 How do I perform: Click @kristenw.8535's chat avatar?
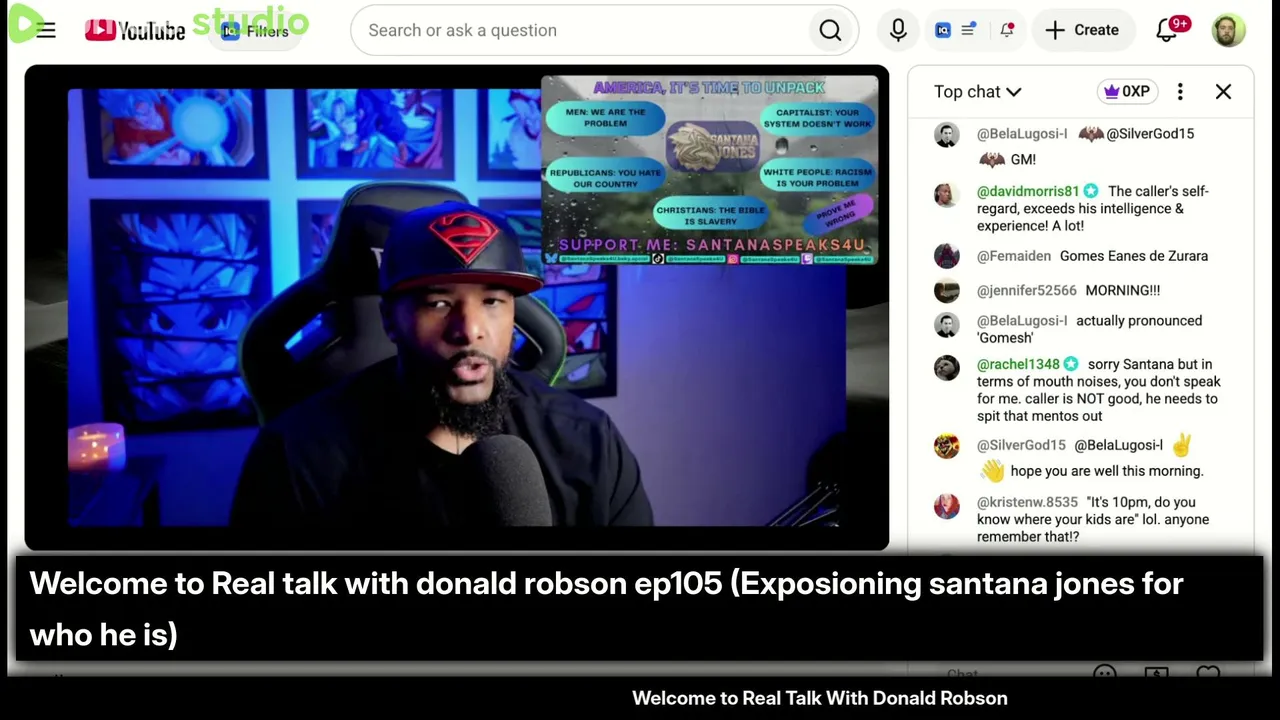tap(946, 506)
